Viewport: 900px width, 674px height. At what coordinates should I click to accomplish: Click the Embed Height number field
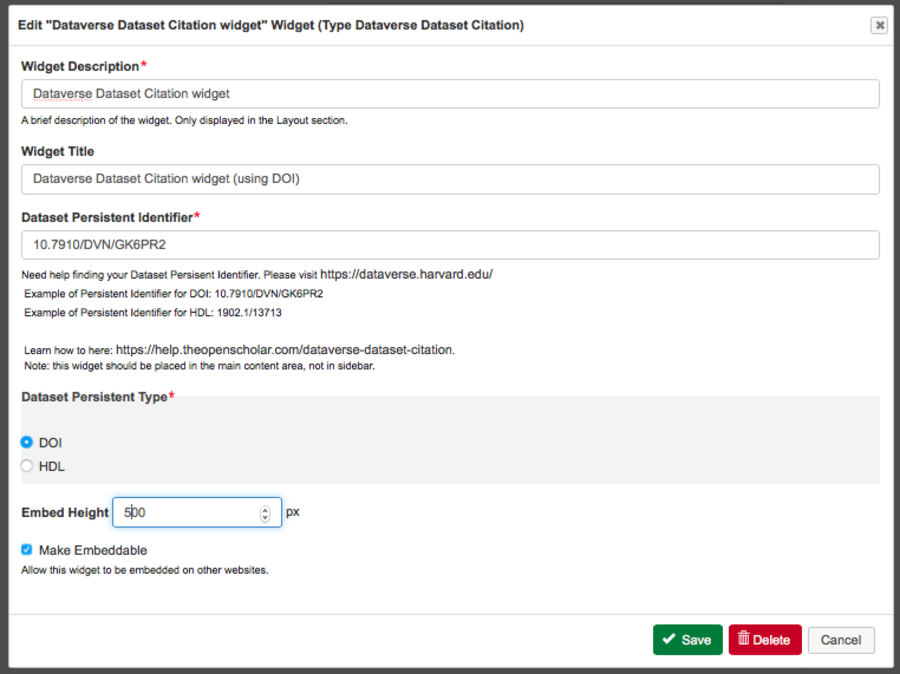pos(185,513)
